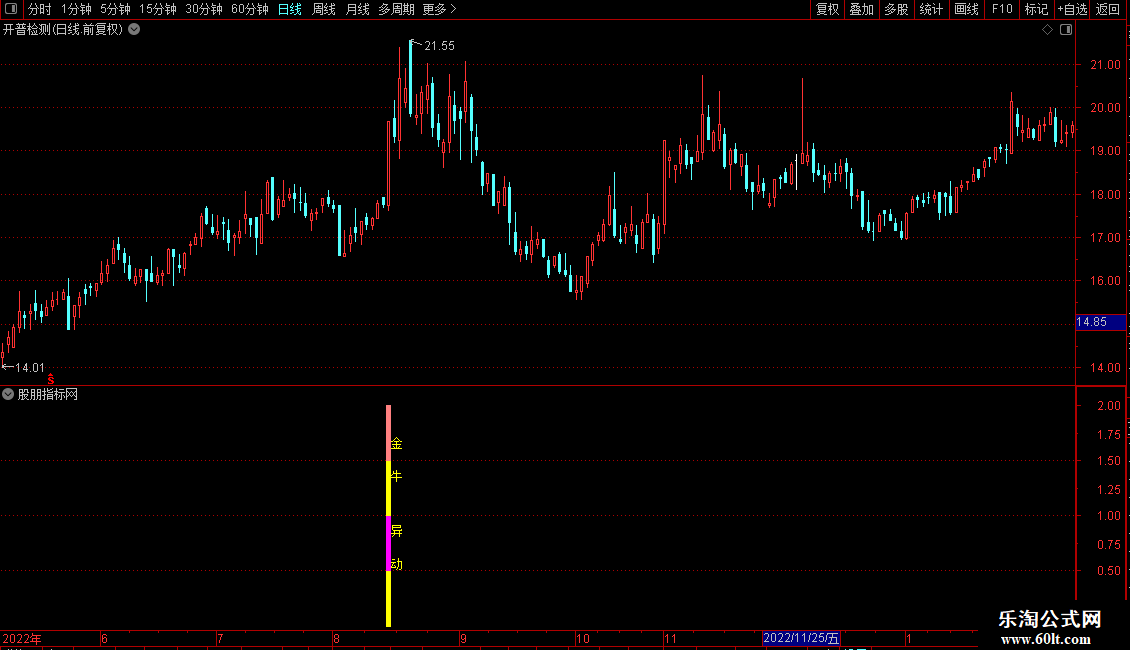This screenshot has height=650, width=1130.
Task: Expand the 股朋指标网 indicator dropdown
Action: point(8,394)
